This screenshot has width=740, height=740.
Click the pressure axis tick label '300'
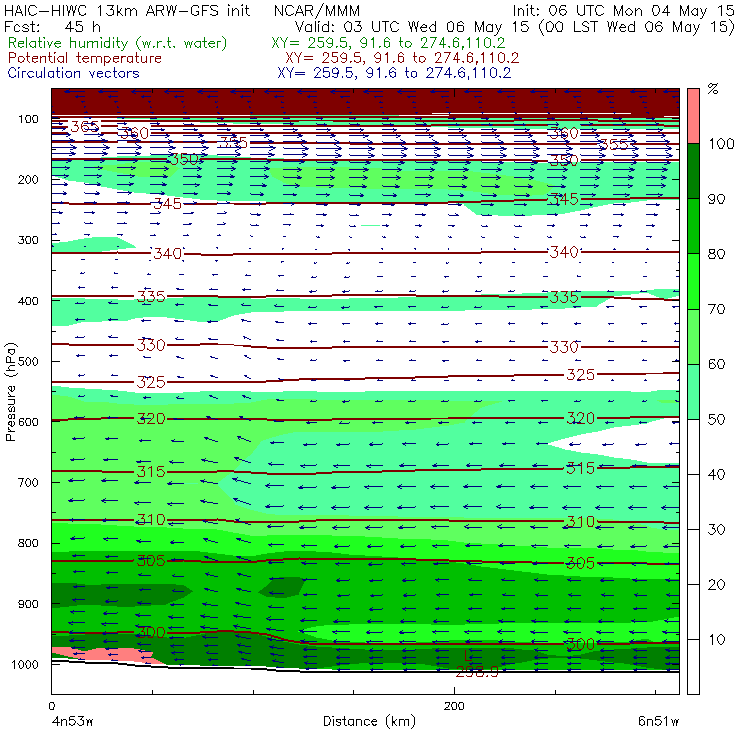pos(28,240)
